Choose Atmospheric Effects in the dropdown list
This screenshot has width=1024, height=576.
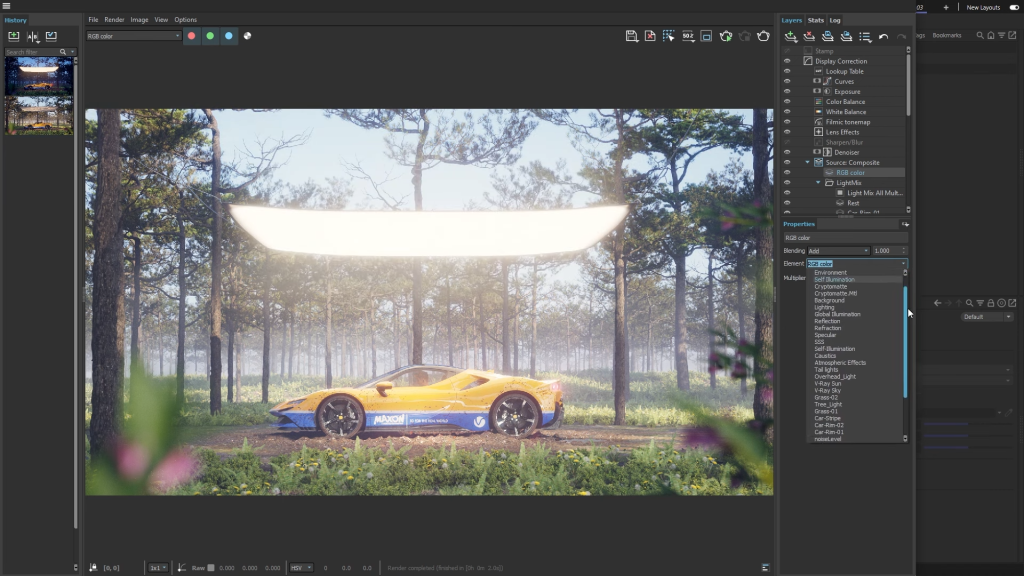pyautogui.click(x=840, y=363)
